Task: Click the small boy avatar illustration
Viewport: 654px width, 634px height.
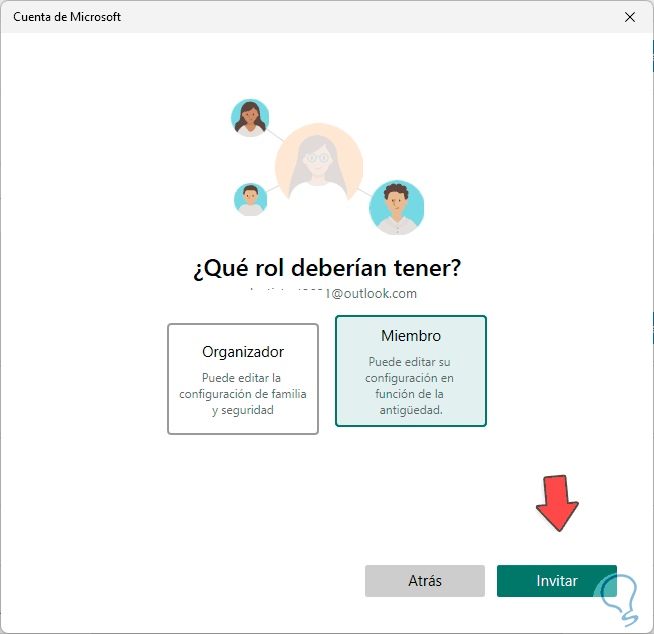Action: coord(250,199)
